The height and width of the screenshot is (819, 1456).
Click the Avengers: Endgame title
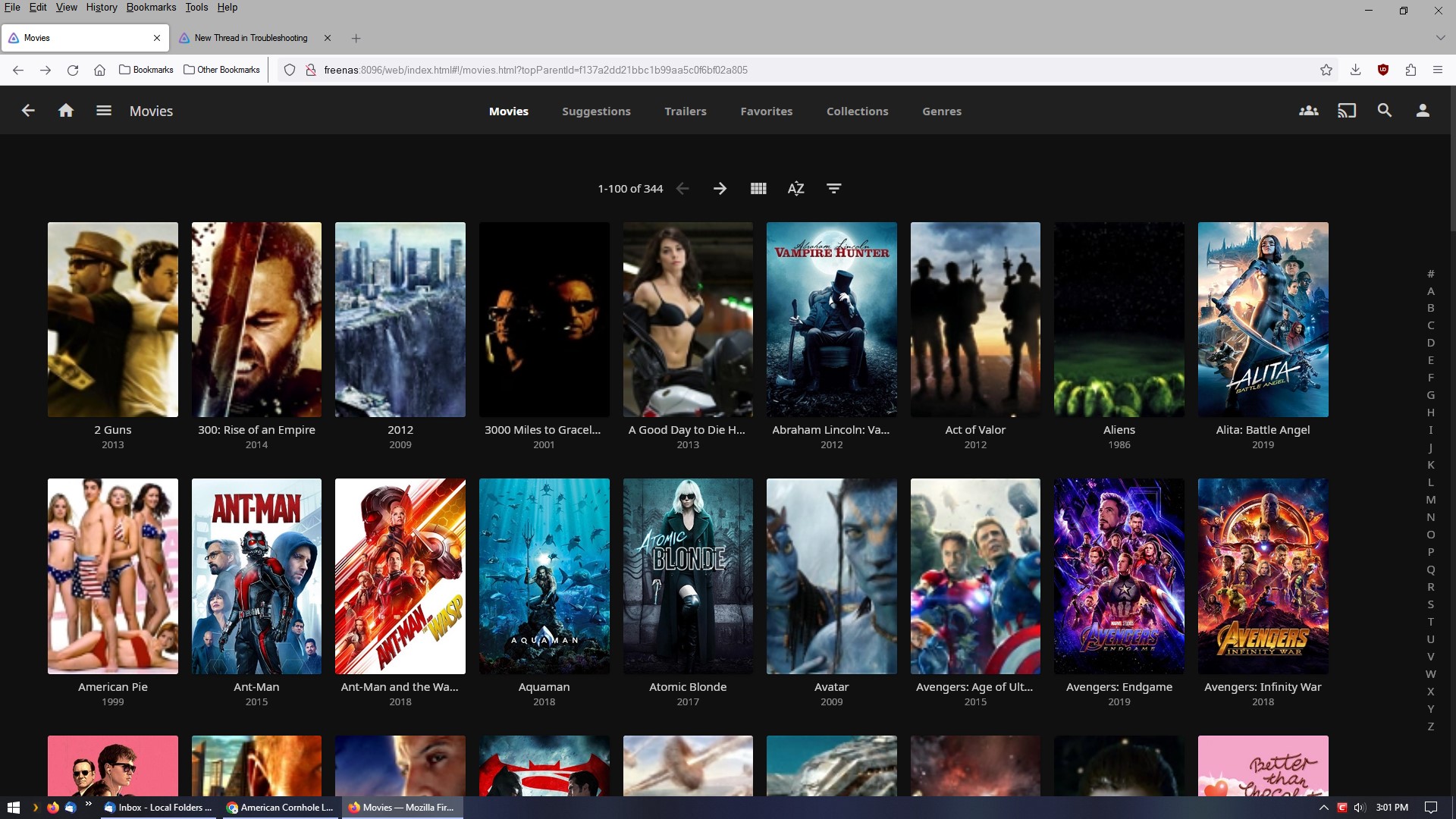click(1119, 687)
